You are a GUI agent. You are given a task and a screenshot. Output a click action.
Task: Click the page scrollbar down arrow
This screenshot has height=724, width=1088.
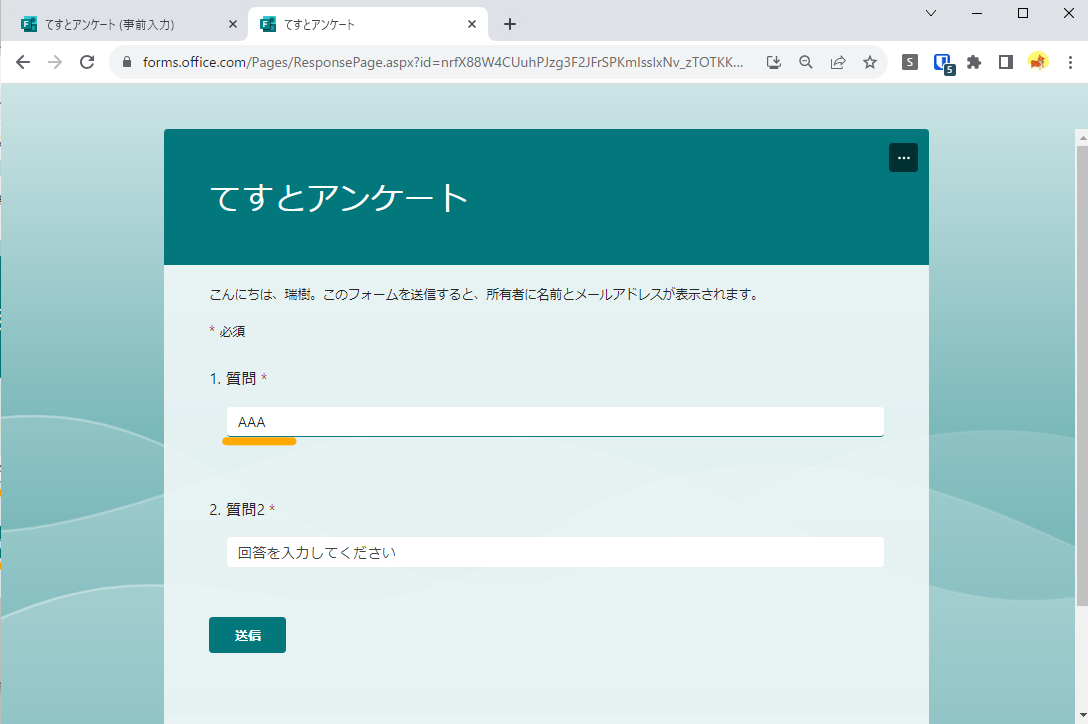[x=1082, y=715]
